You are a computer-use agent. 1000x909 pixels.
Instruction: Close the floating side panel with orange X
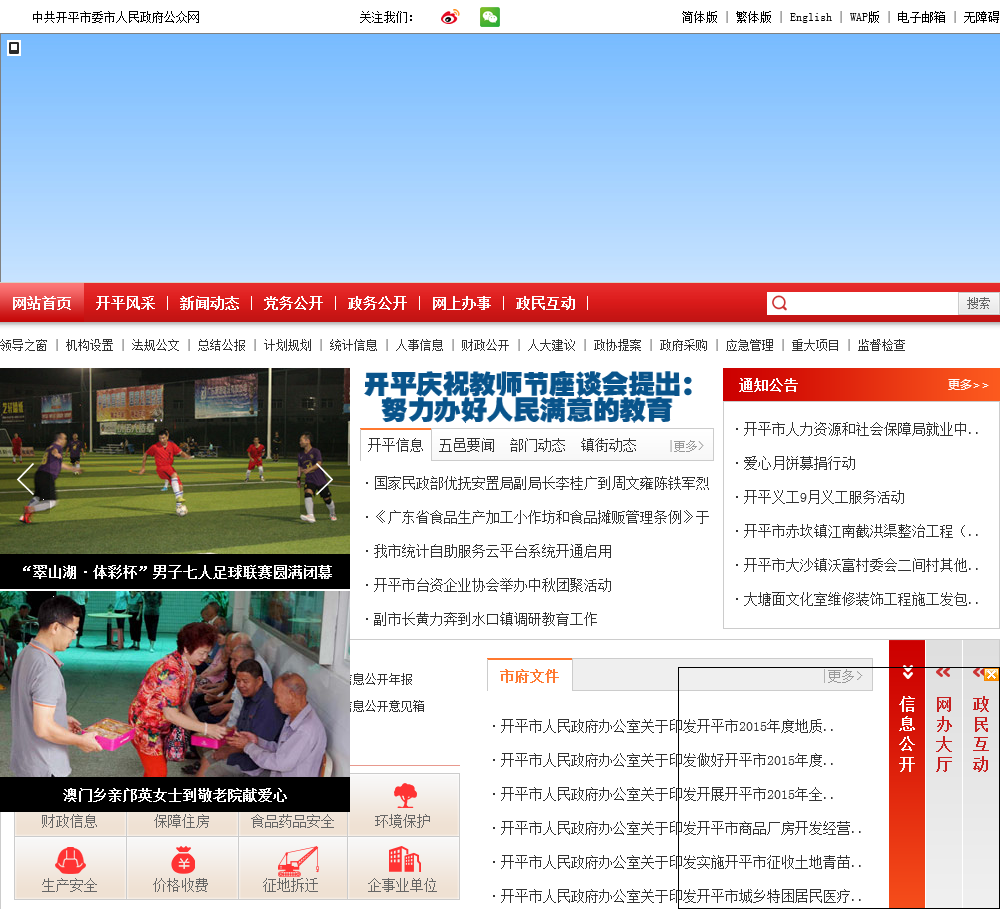pyautogui.click(x=991, y=675)
